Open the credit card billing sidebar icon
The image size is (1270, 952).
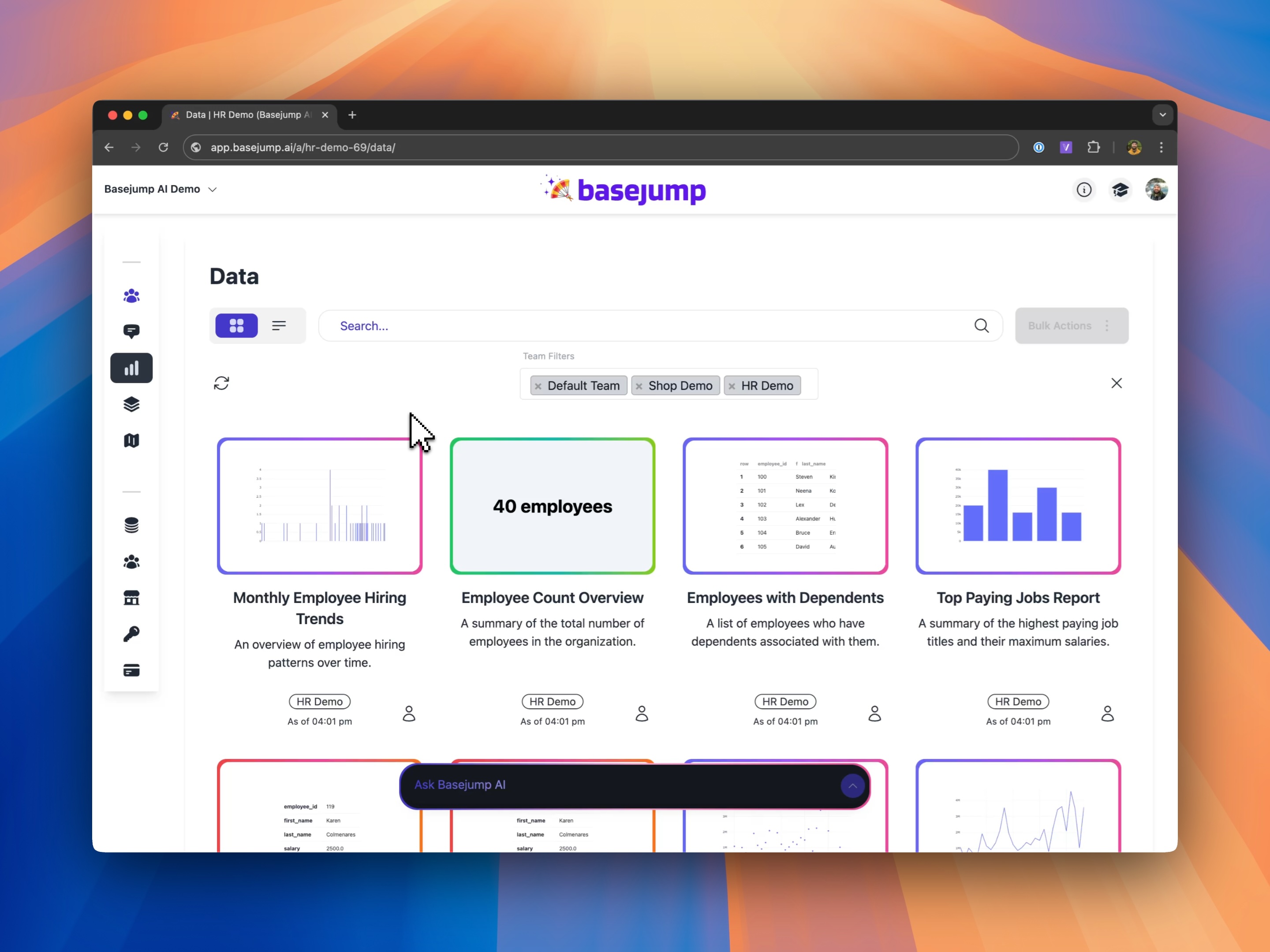[131, 670]
